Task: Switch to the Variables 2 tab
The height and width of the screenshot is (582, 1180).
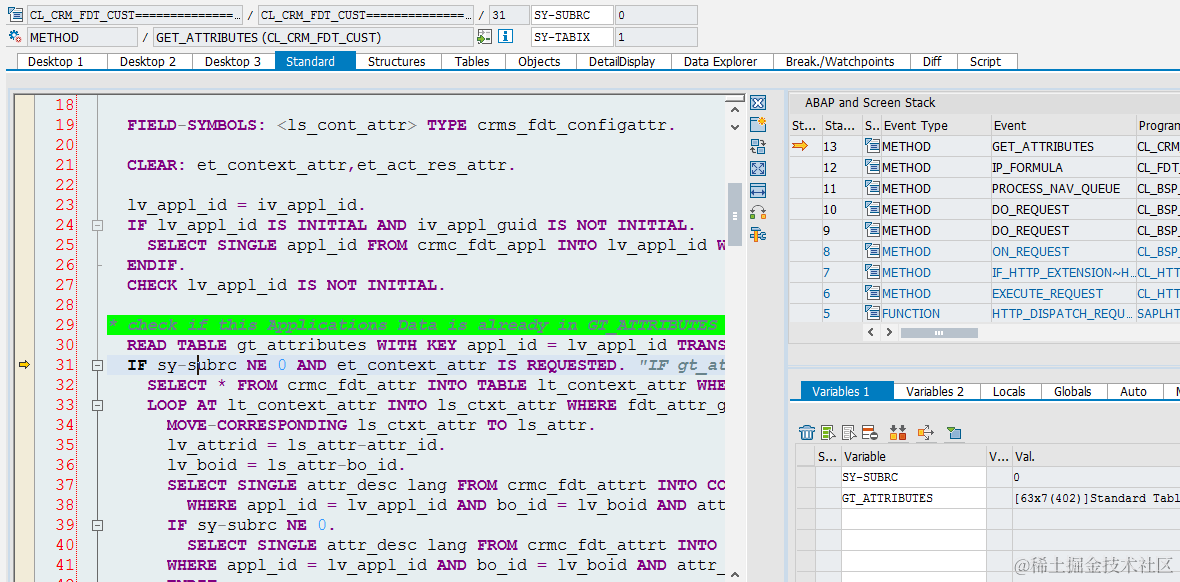Action: [x=935, y=392]
